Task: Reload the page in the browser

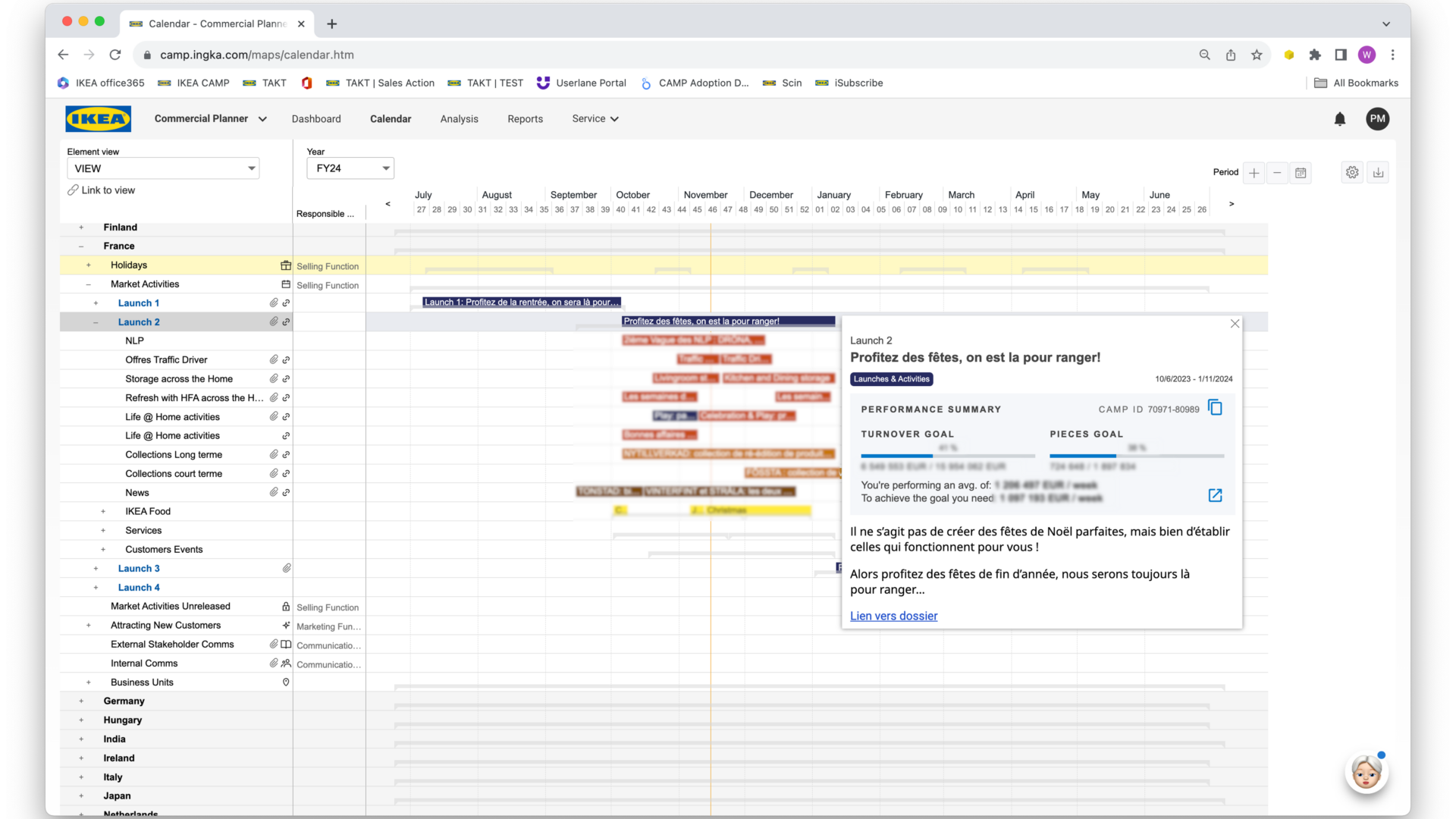Action: point(115,55)
